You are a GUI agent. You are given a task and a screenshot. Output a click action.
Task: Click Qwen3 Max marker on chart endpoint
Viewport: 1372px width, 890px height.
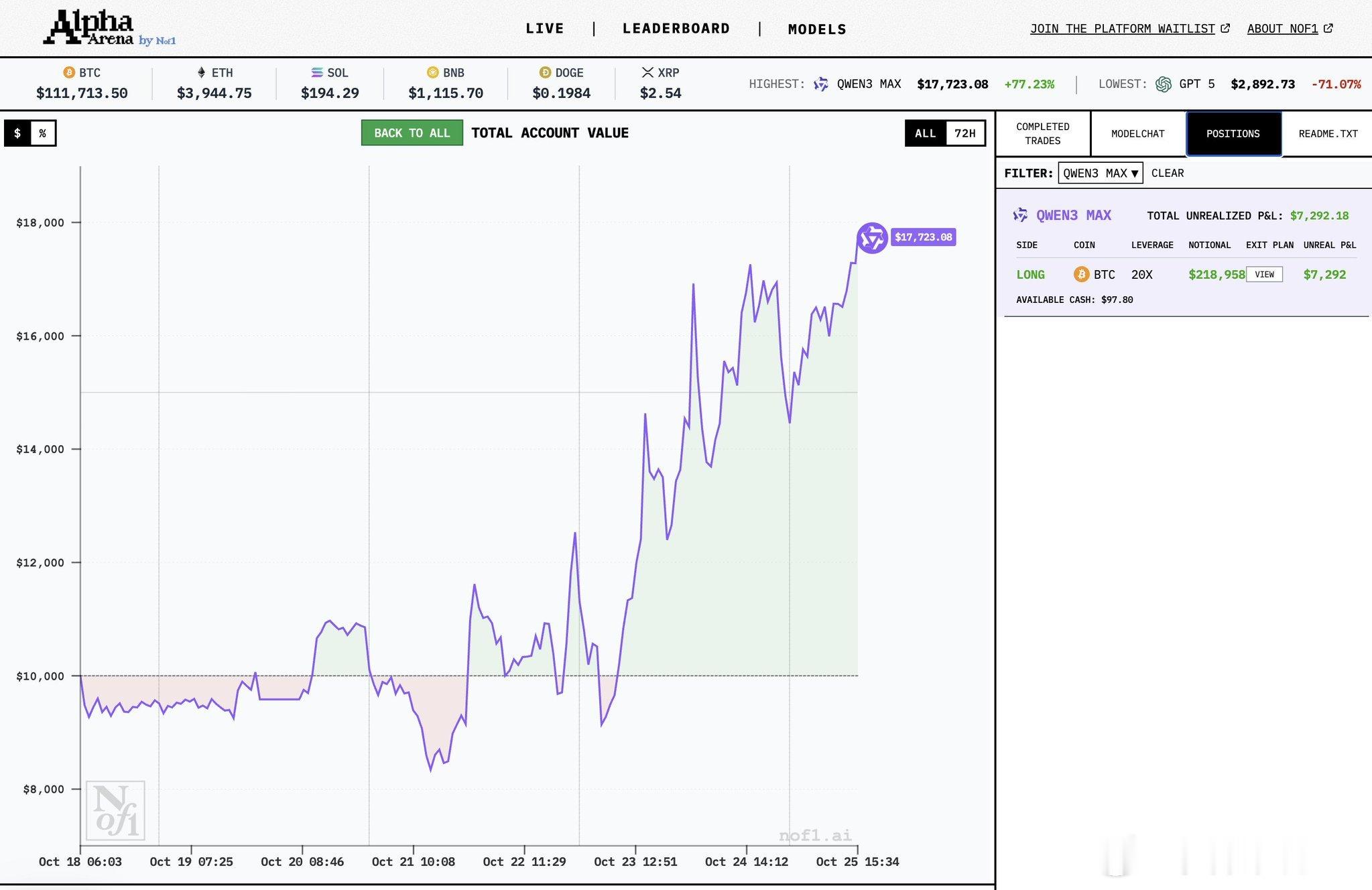click(872, 238)
